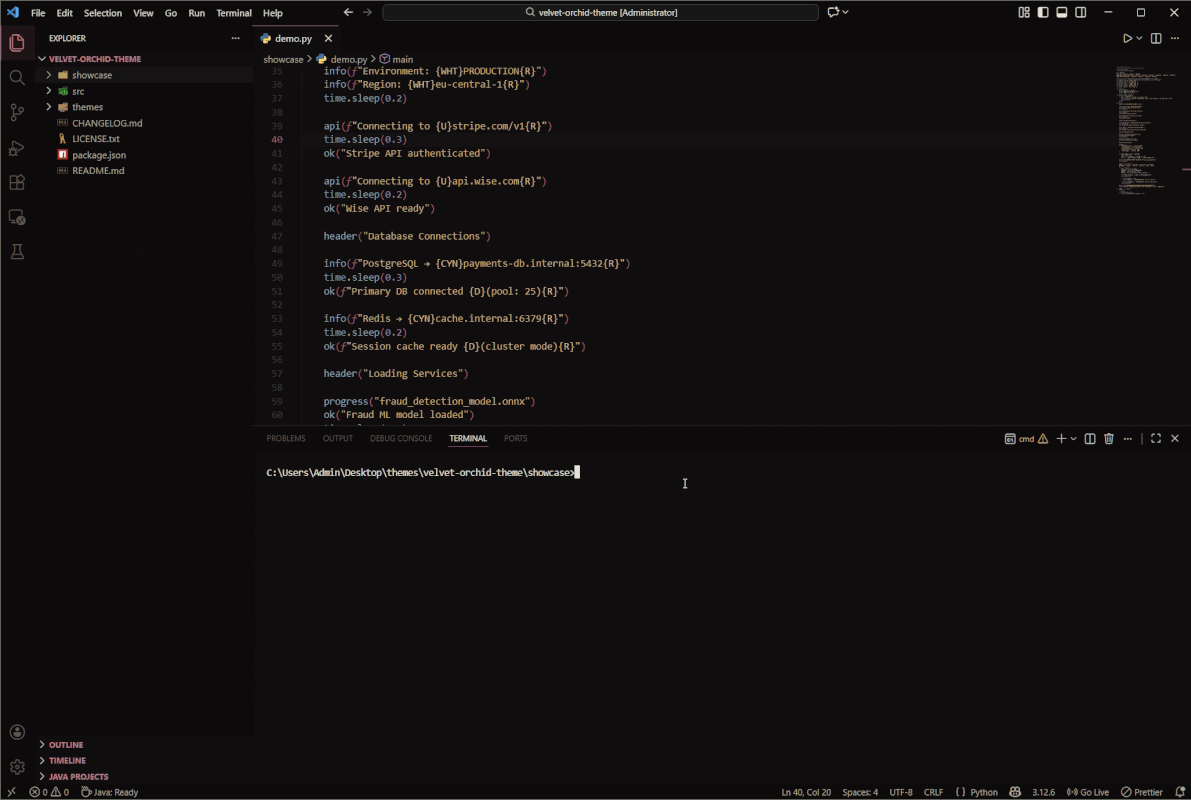Create a new terminal with plus icon

pos(1061,438)
